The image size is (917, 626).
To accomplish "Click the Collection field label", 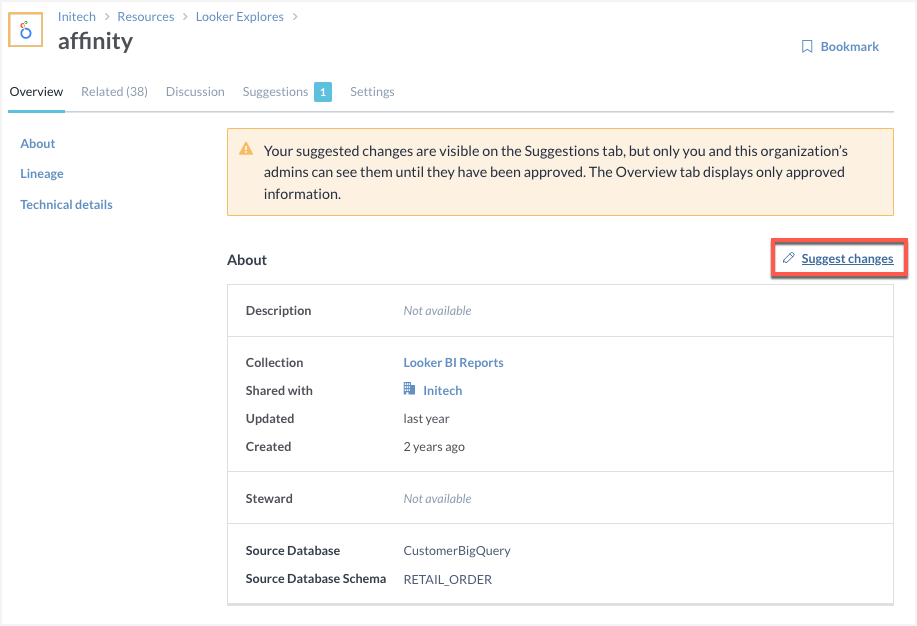I will [x=274, y=363].
